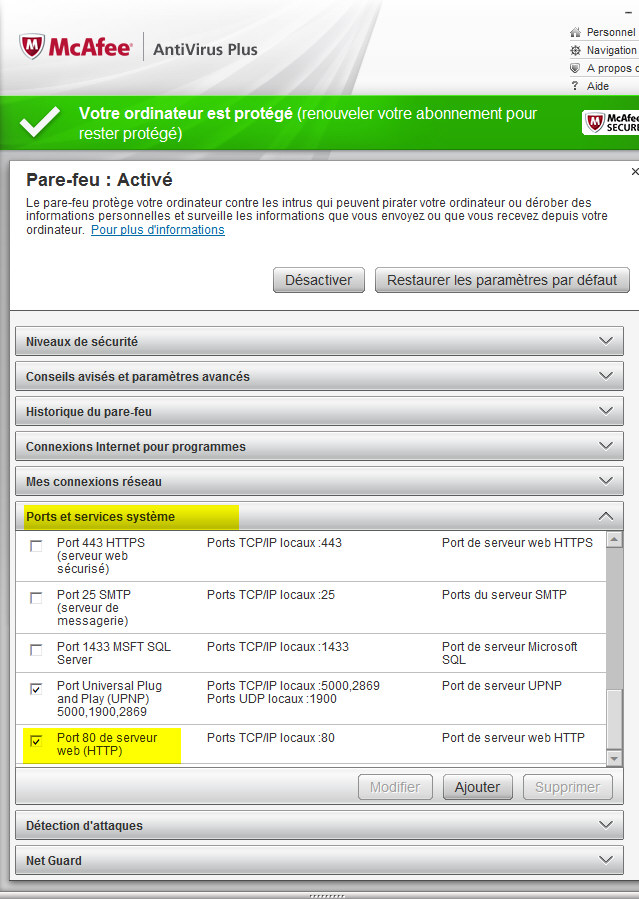Open Personnel home icon
Screen dimensions: 639x899
tap(575, 32)
